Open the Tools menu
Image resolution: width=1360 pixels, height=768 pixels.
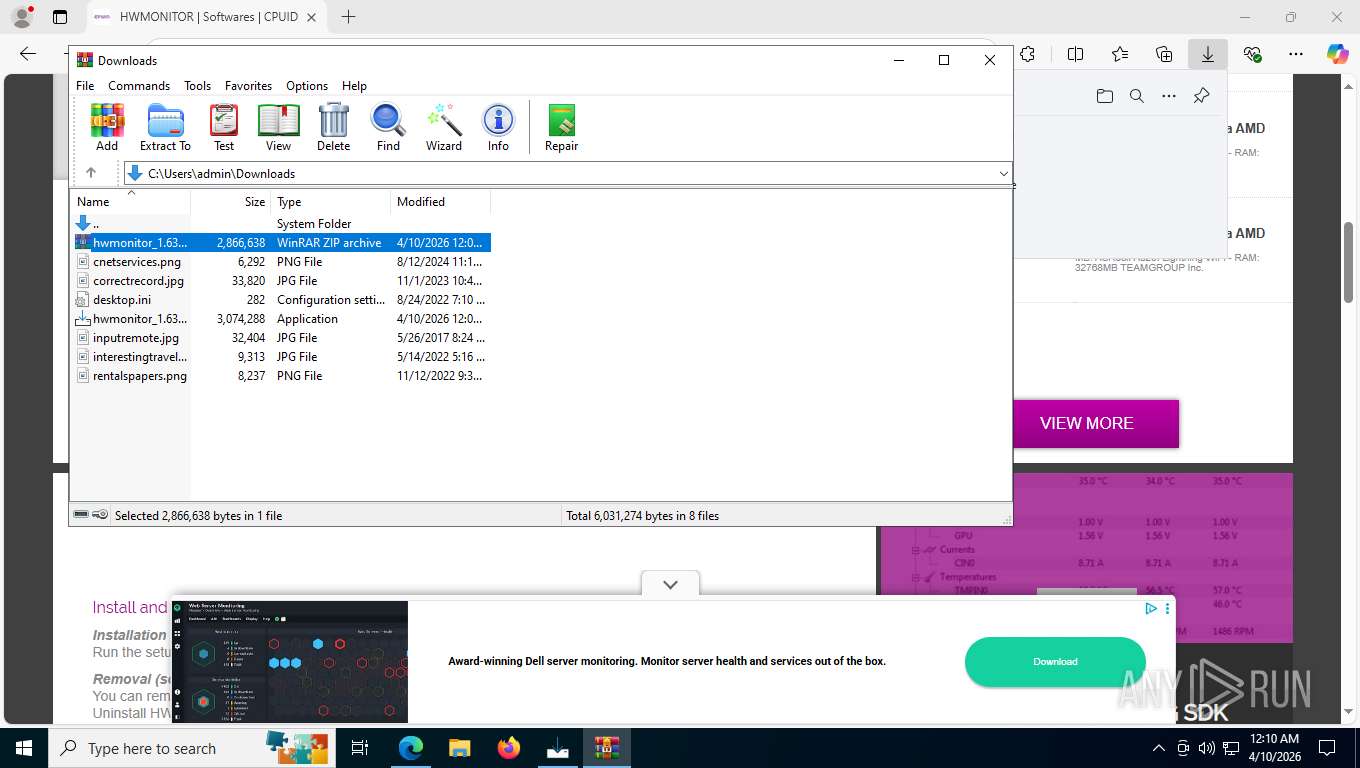tap(197, 86)
